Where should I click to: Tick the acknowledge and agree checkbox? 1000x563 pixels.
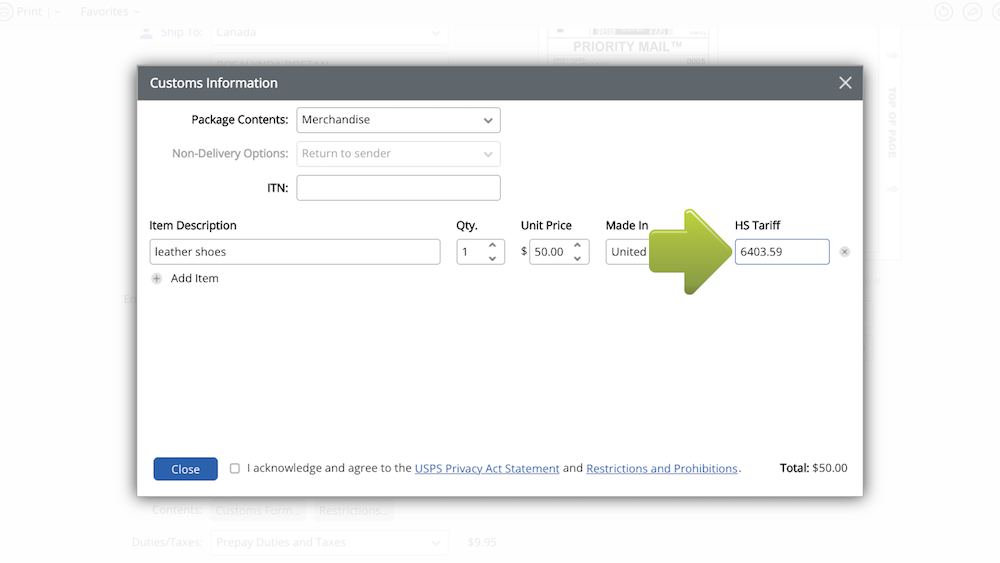pos(235,468)
